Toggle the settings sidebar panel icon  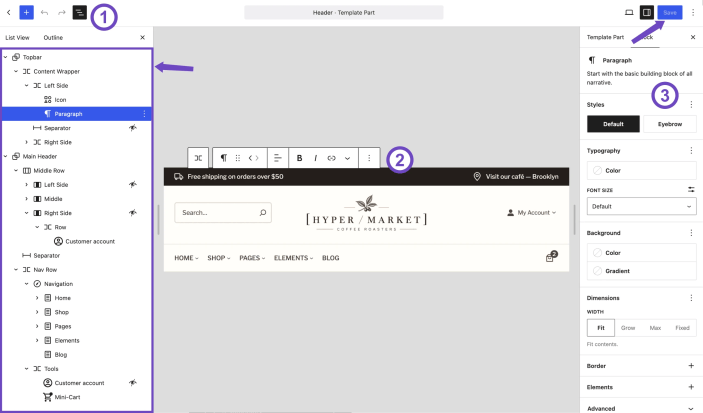click(647, 13)
